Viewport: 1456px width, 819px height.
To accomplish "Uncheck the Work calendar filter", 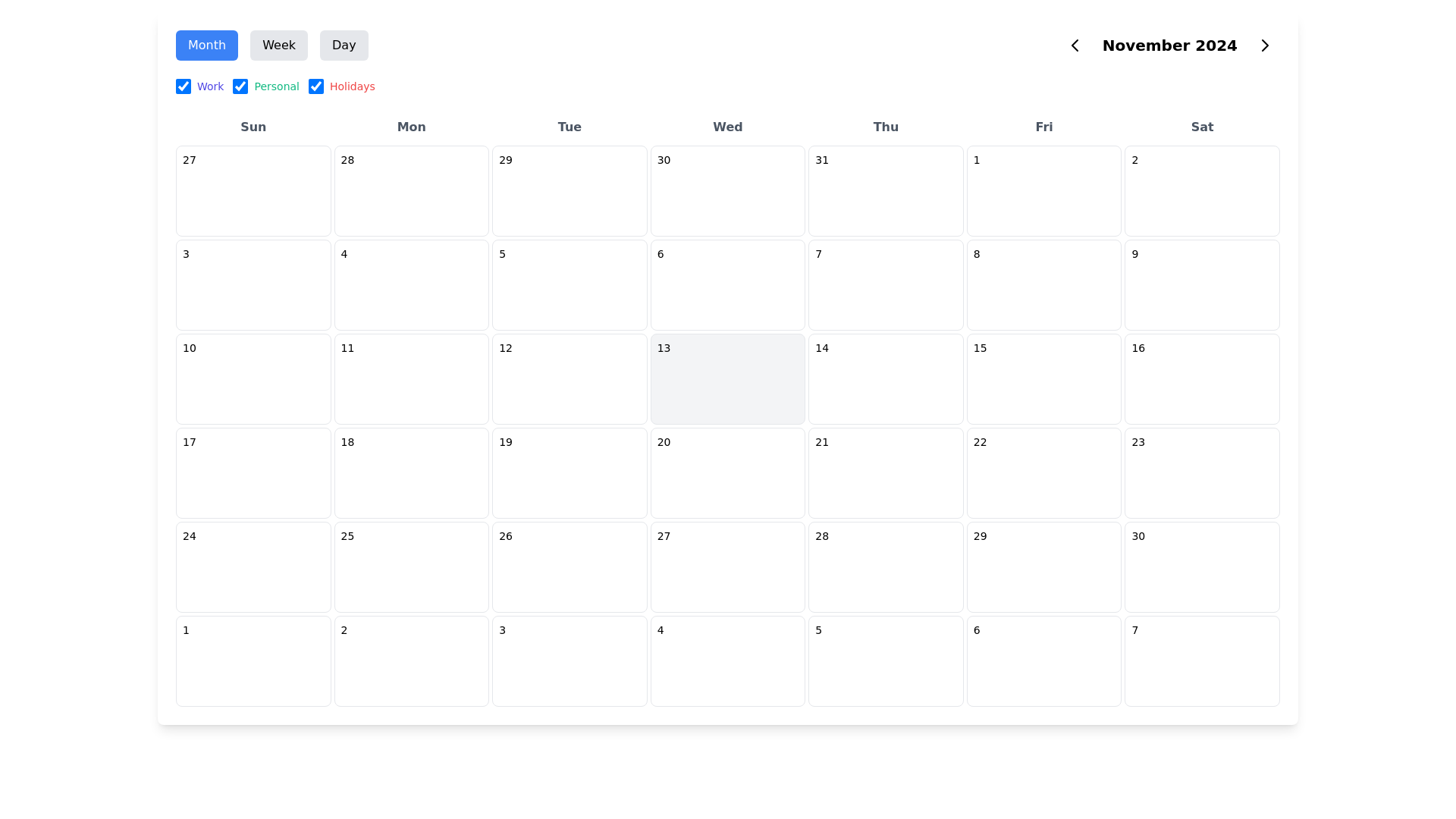I will 184,86.
